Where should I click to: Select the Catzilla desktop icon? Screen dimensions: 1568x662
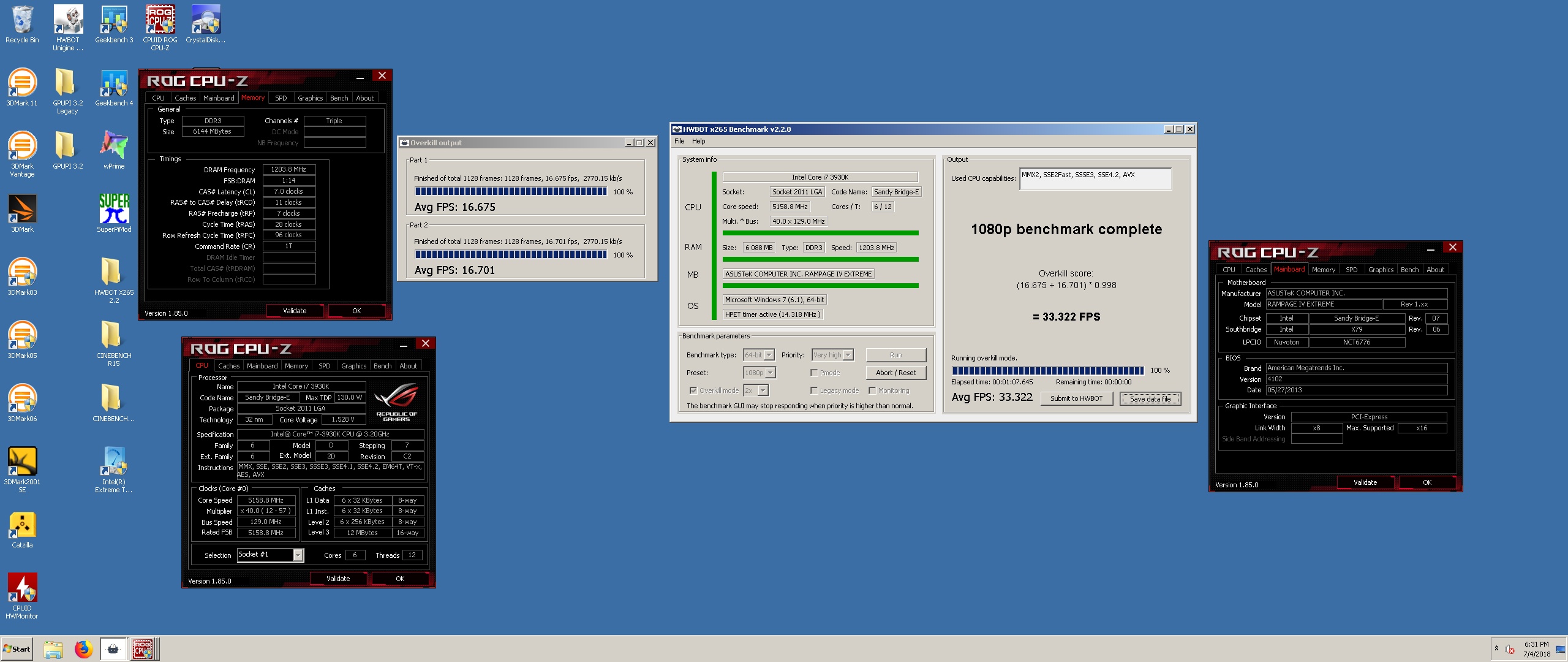click(22, 530)
